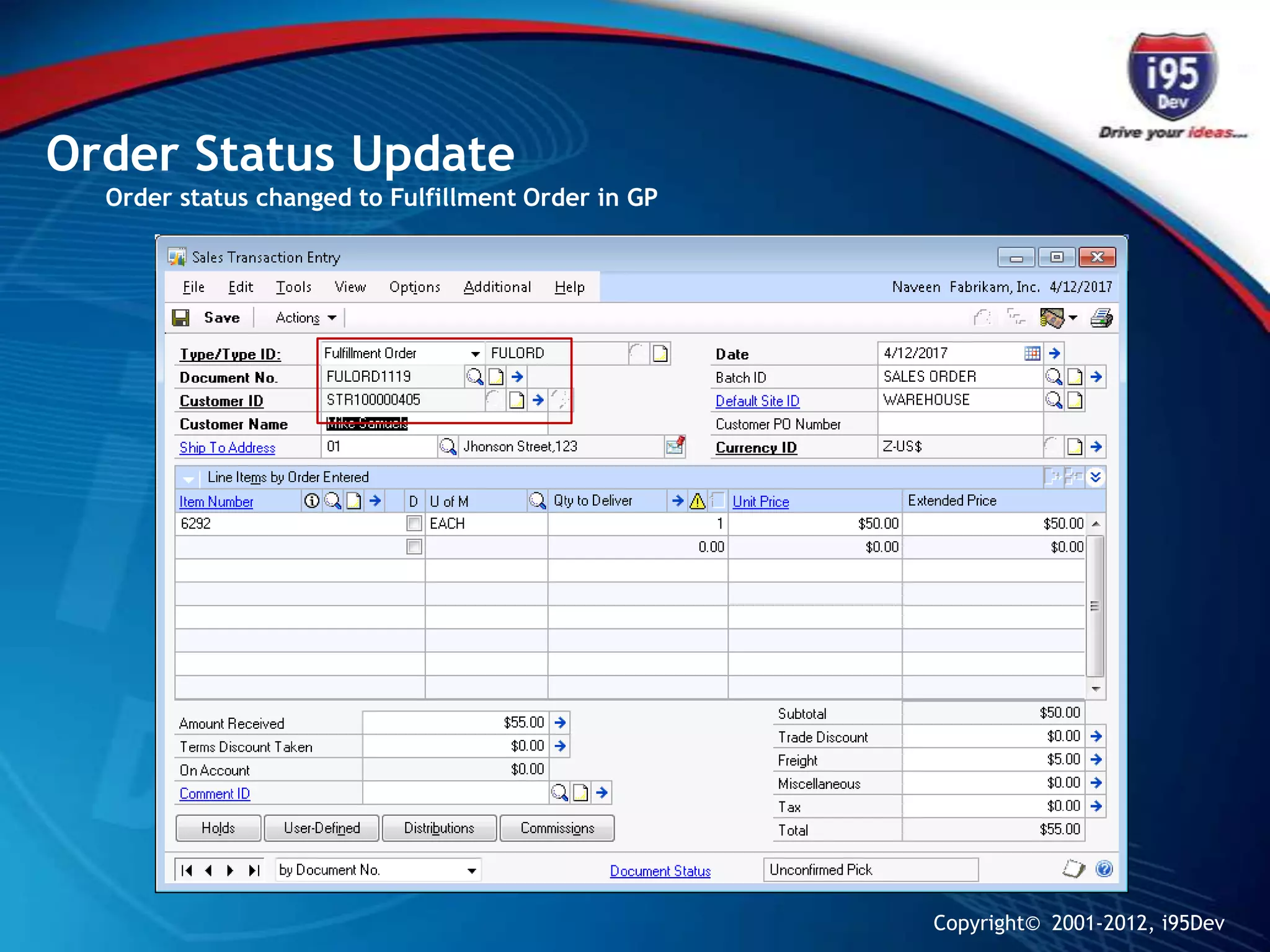The height and width of the screenshot is (952, 1270).
Task: Click Type ID note icon beside FULORD
Action: [660, 353]
